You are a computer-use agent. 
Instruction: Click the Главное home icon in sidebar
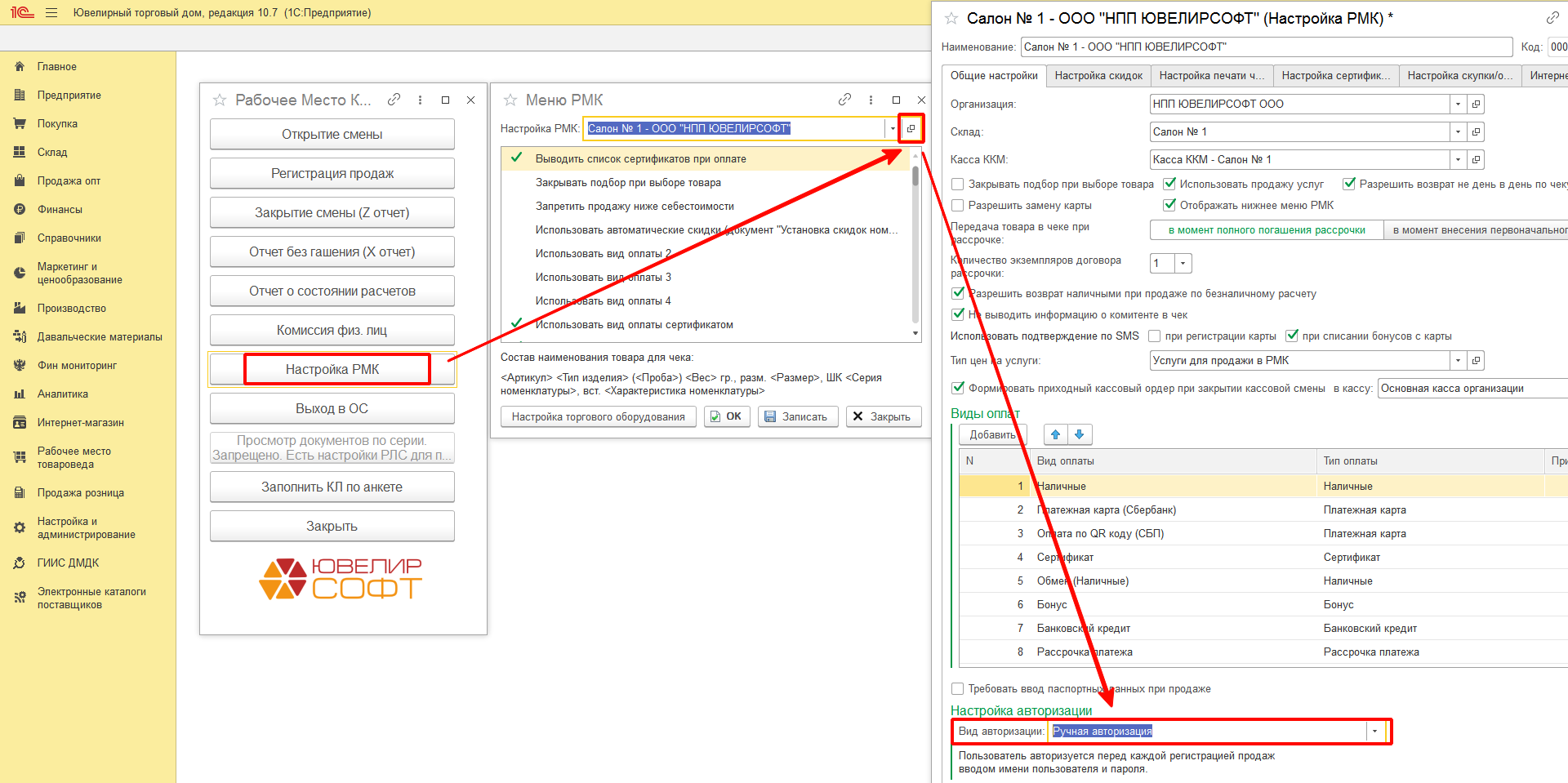click(x=20, y=67)
